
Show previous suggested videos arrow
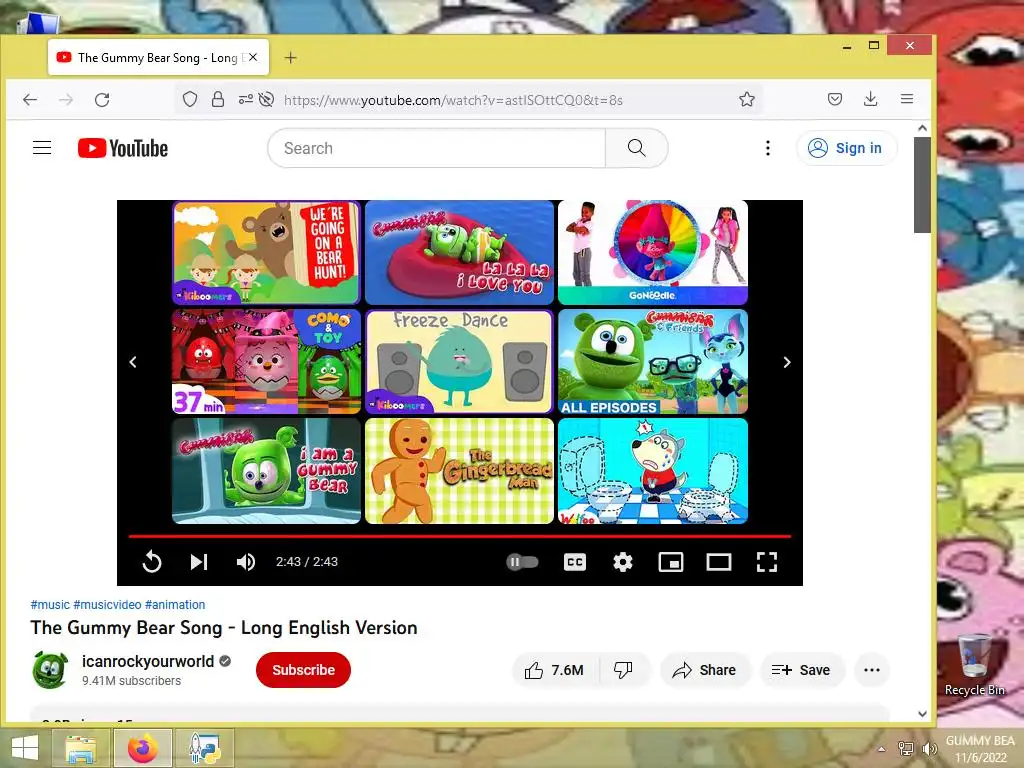133,362
